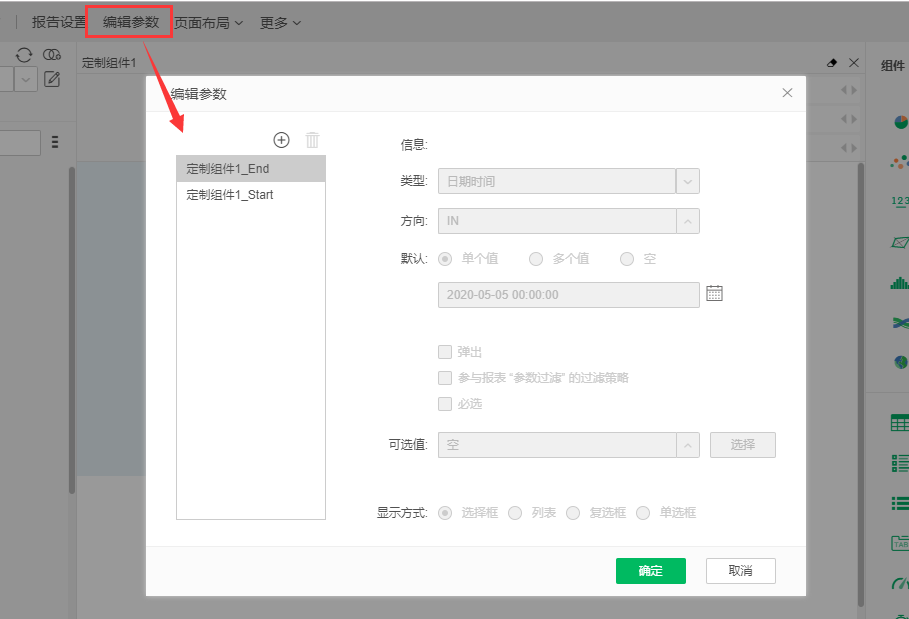The height and width of the screenshot is (619, 909).
Task: Click the refresh icon in left panel
Action: [x=24, y=55]
